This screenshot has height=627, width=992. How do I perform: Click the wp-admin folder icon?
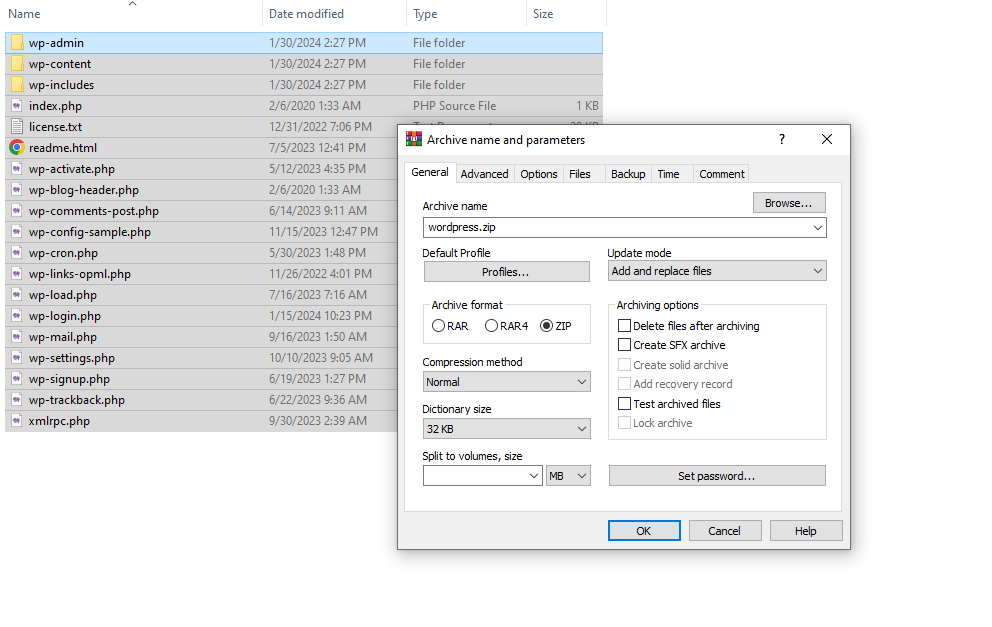[x=17, y=43]
